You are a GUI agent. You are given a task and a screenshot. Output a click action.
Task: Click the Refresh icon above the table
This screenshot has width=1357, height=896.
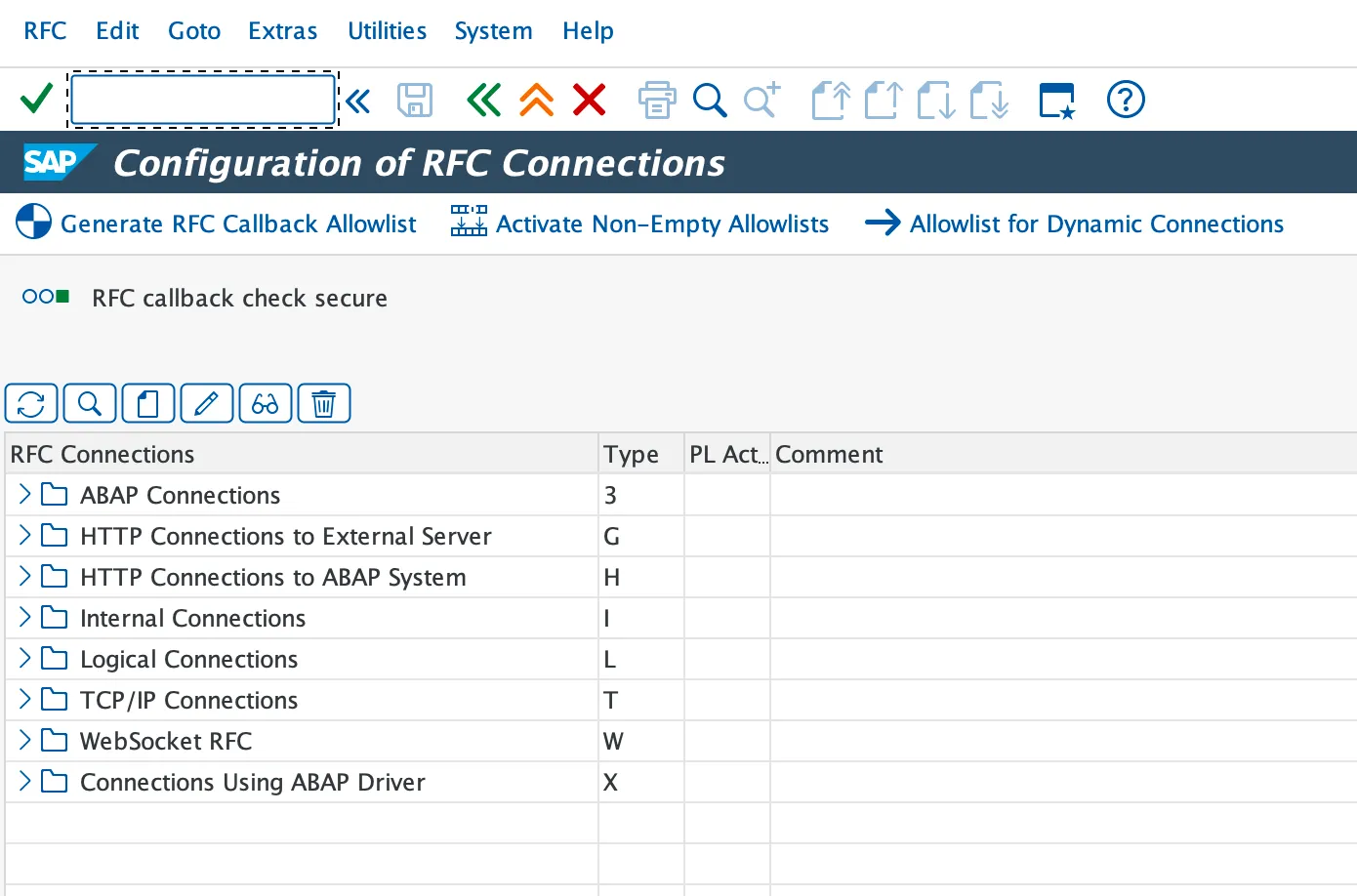pos(31,403)
